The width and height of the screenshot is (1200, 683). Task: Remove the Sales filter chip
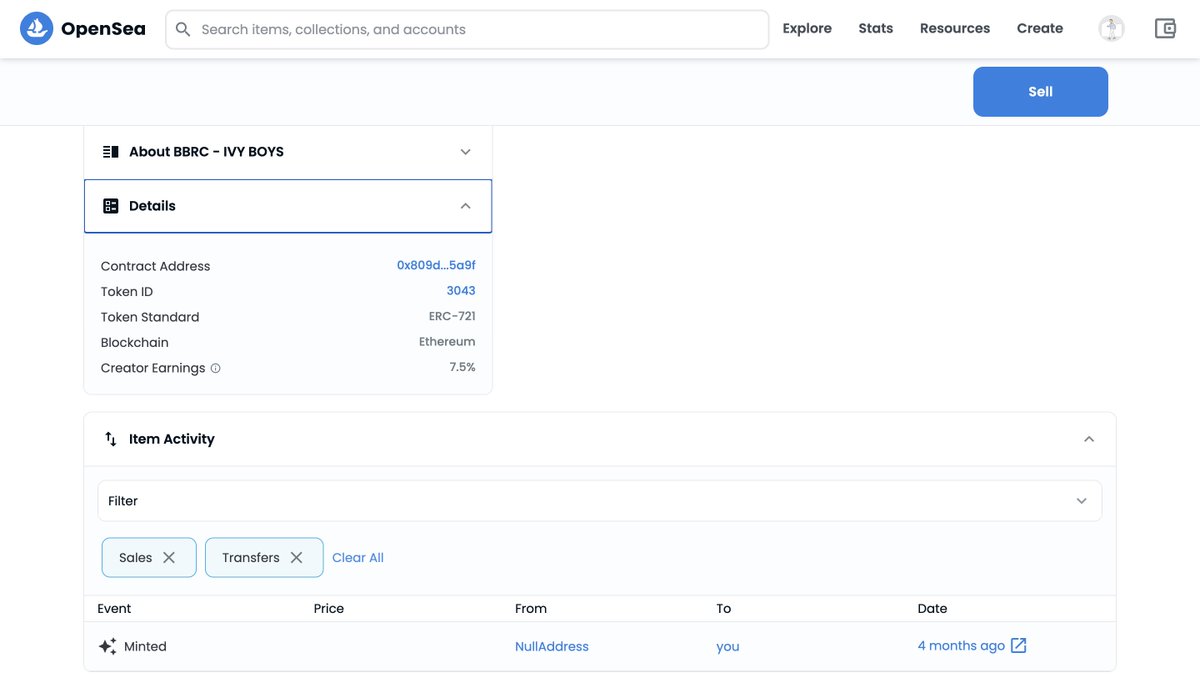(169, 558)
